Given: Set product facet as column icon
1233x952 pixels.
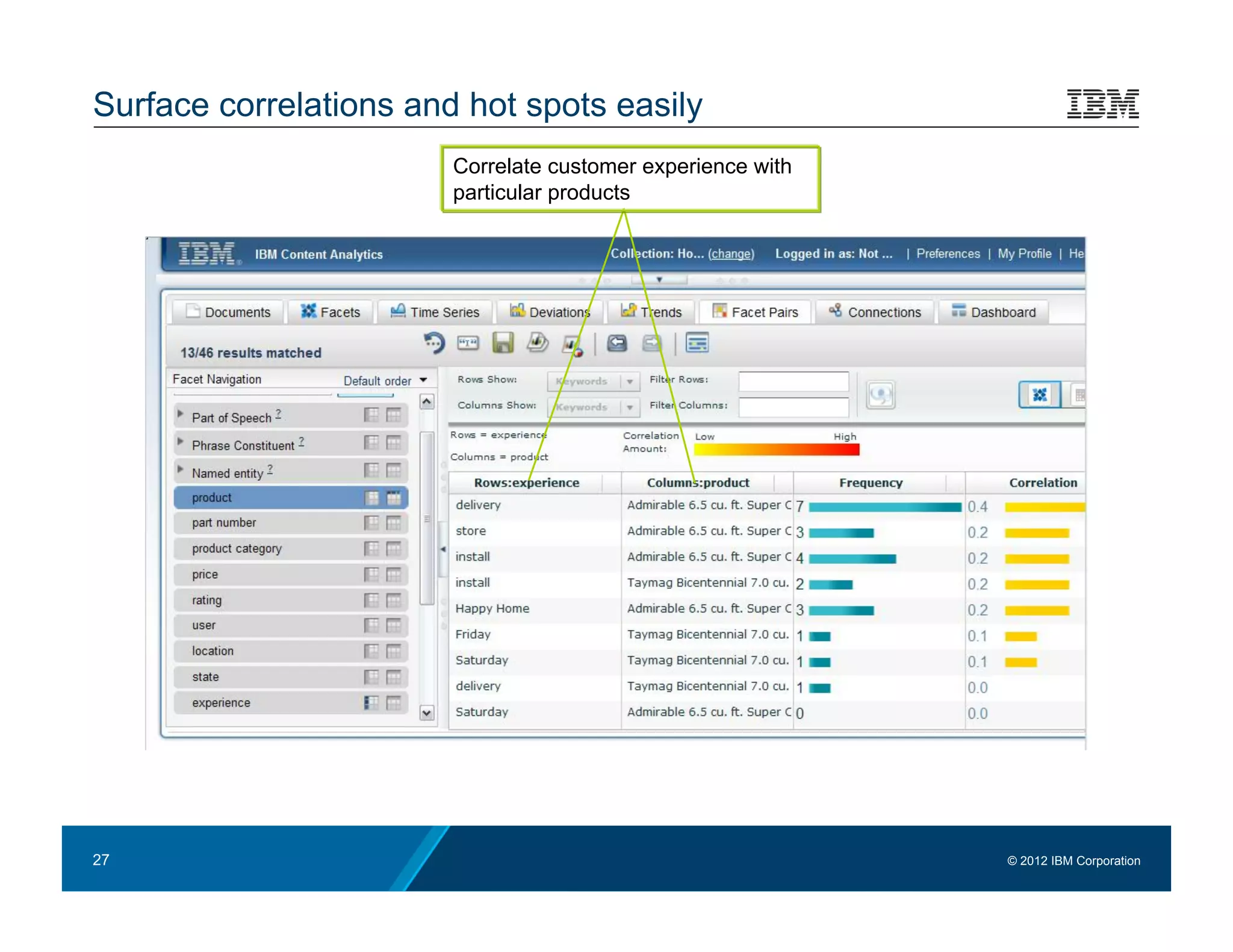Looking at the screenshot, I should click(x=394, y=498).
